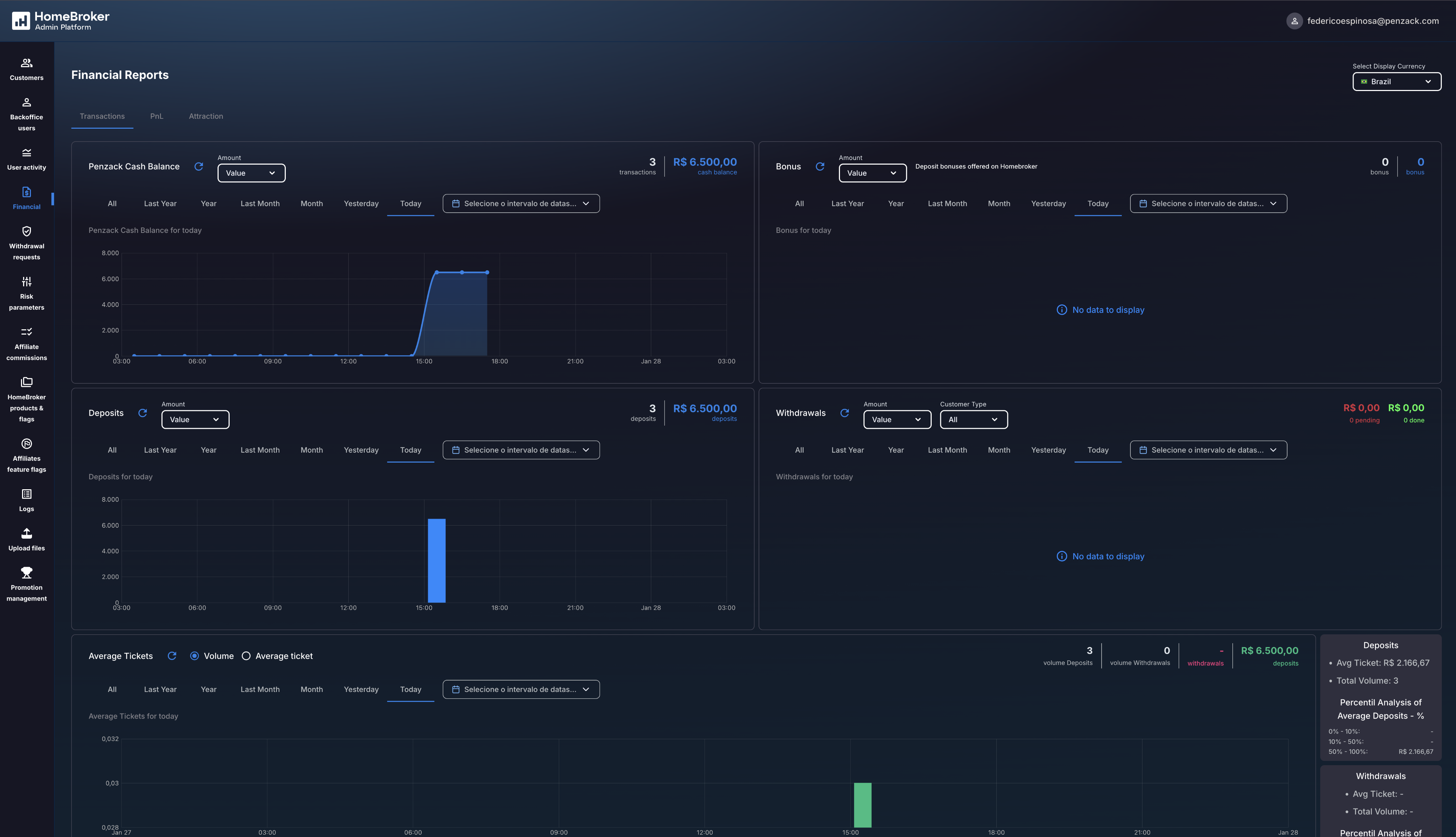Refresh the Bonus widget data
The image size is (1456, 837).
(x=820, y=166)
